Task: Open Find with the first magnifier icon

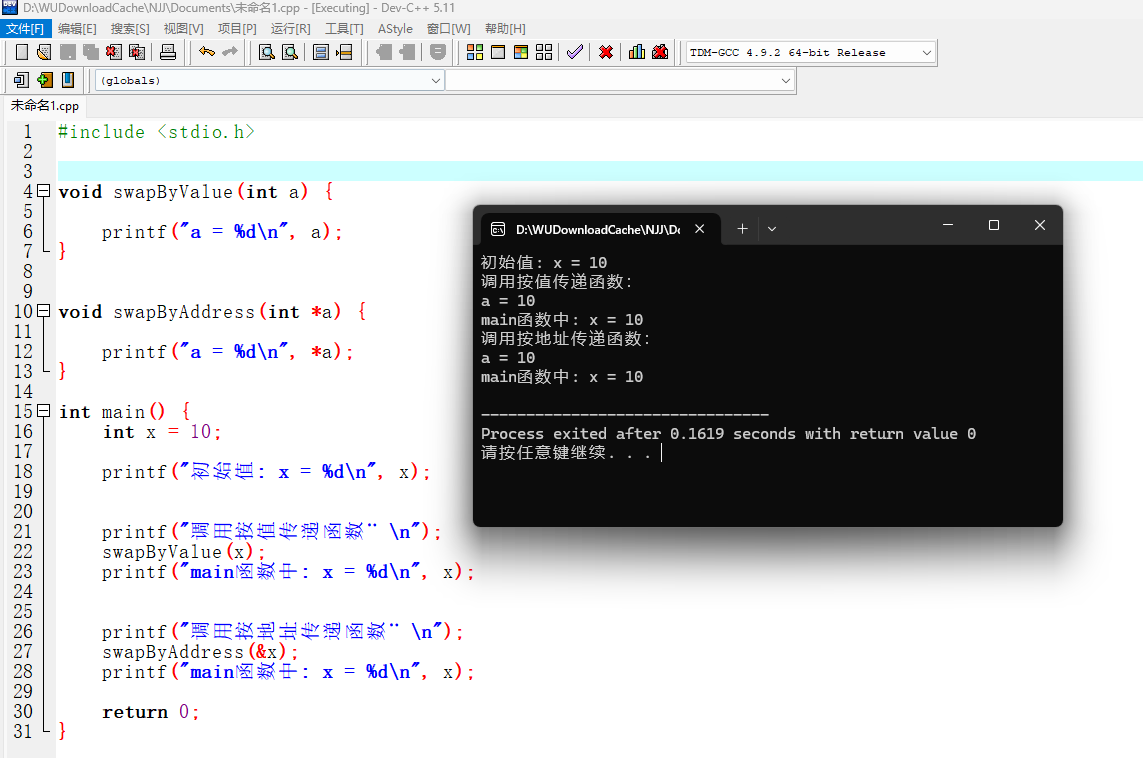Action: [x=267, y=52]
